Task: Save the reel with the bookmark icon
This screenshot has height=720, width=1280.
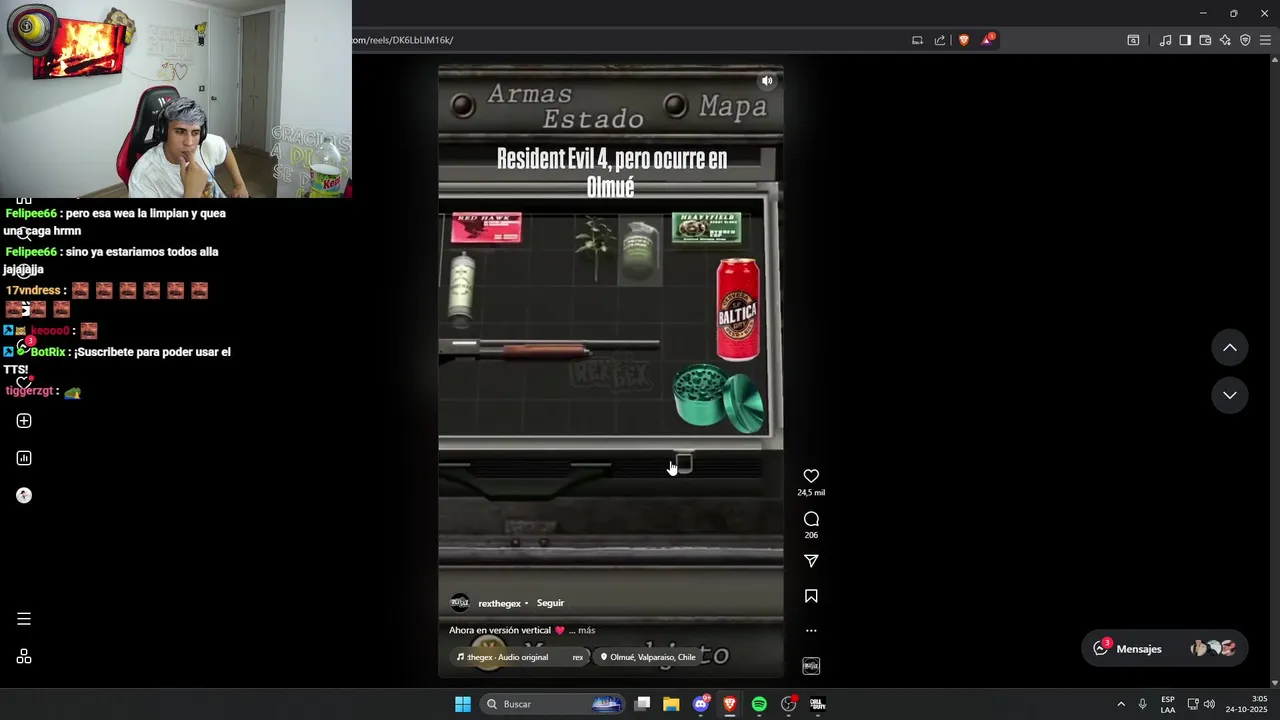Action: pyautogui.click(x=811, y=596)
